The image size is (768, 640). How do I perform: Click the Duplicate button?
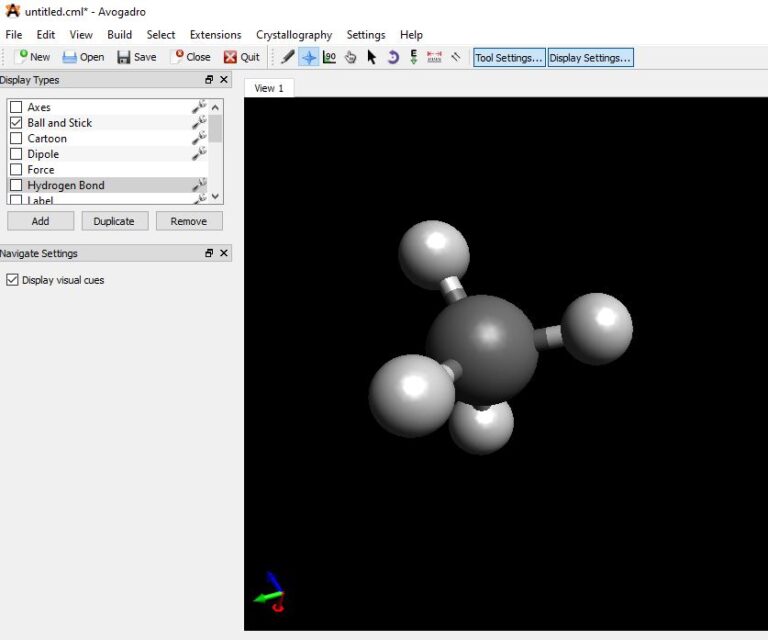[x=114, y=221]
